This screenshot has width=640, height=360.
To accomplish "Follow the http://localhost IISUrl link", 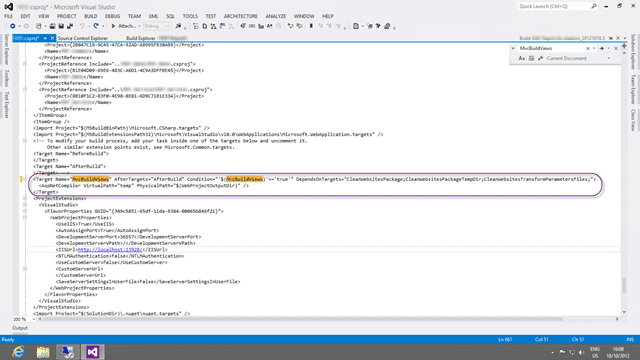I will (x=109, y=249).
